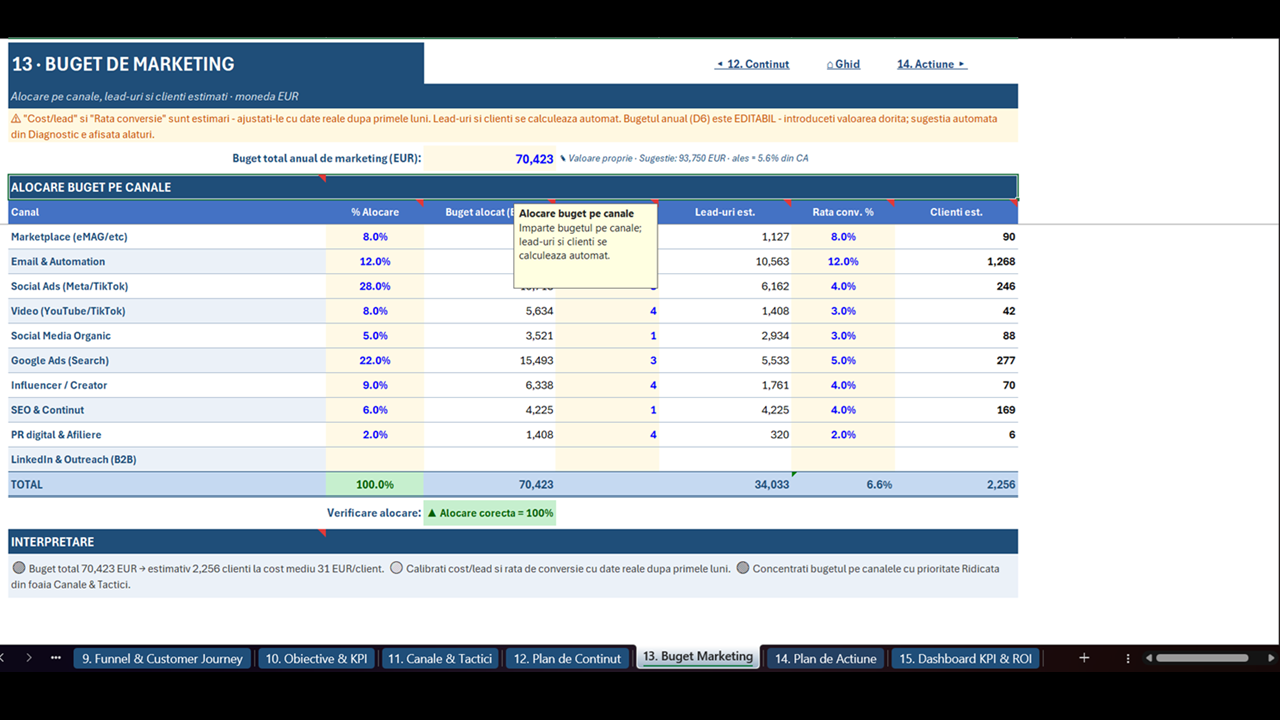Screen dimensions: 1280x720
Task: Open the Ghid home link
Action: [x=843, y=64]
